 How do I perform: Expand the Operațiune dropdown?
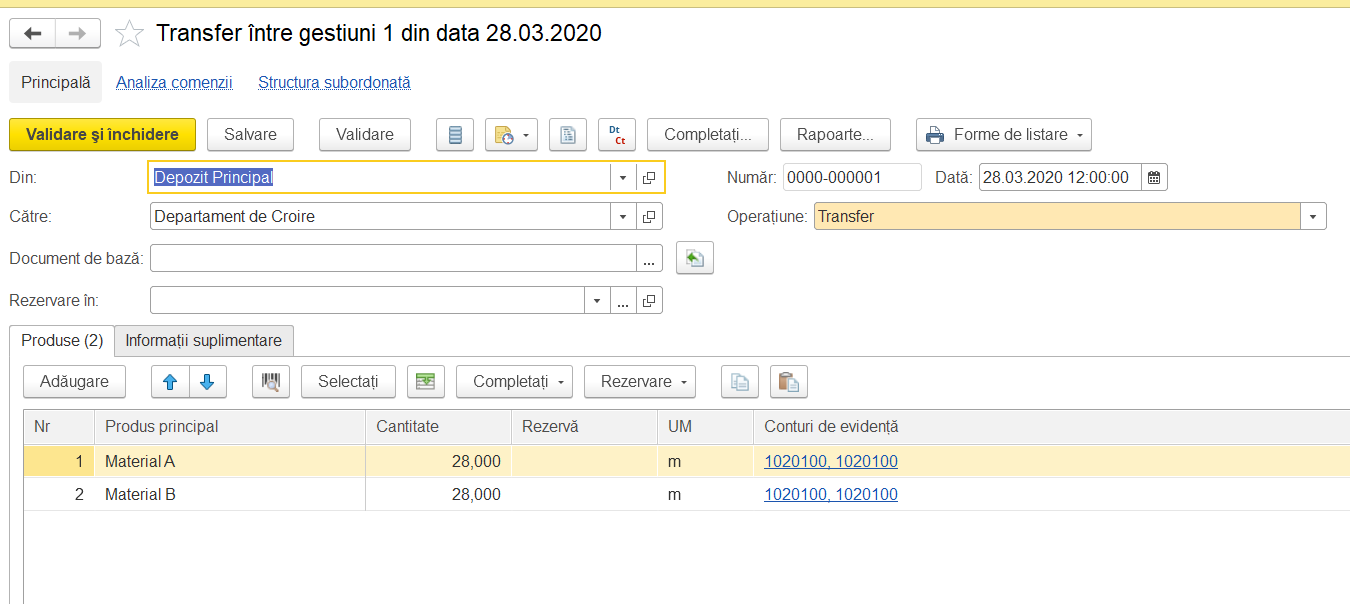[x=1313, y=216]
